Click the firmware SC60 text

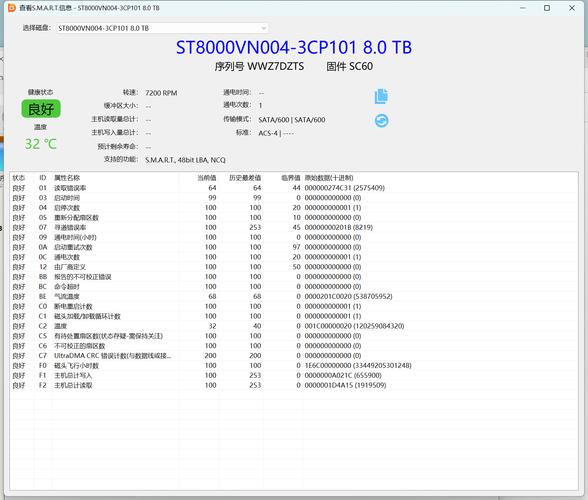[x=361, y=66]
